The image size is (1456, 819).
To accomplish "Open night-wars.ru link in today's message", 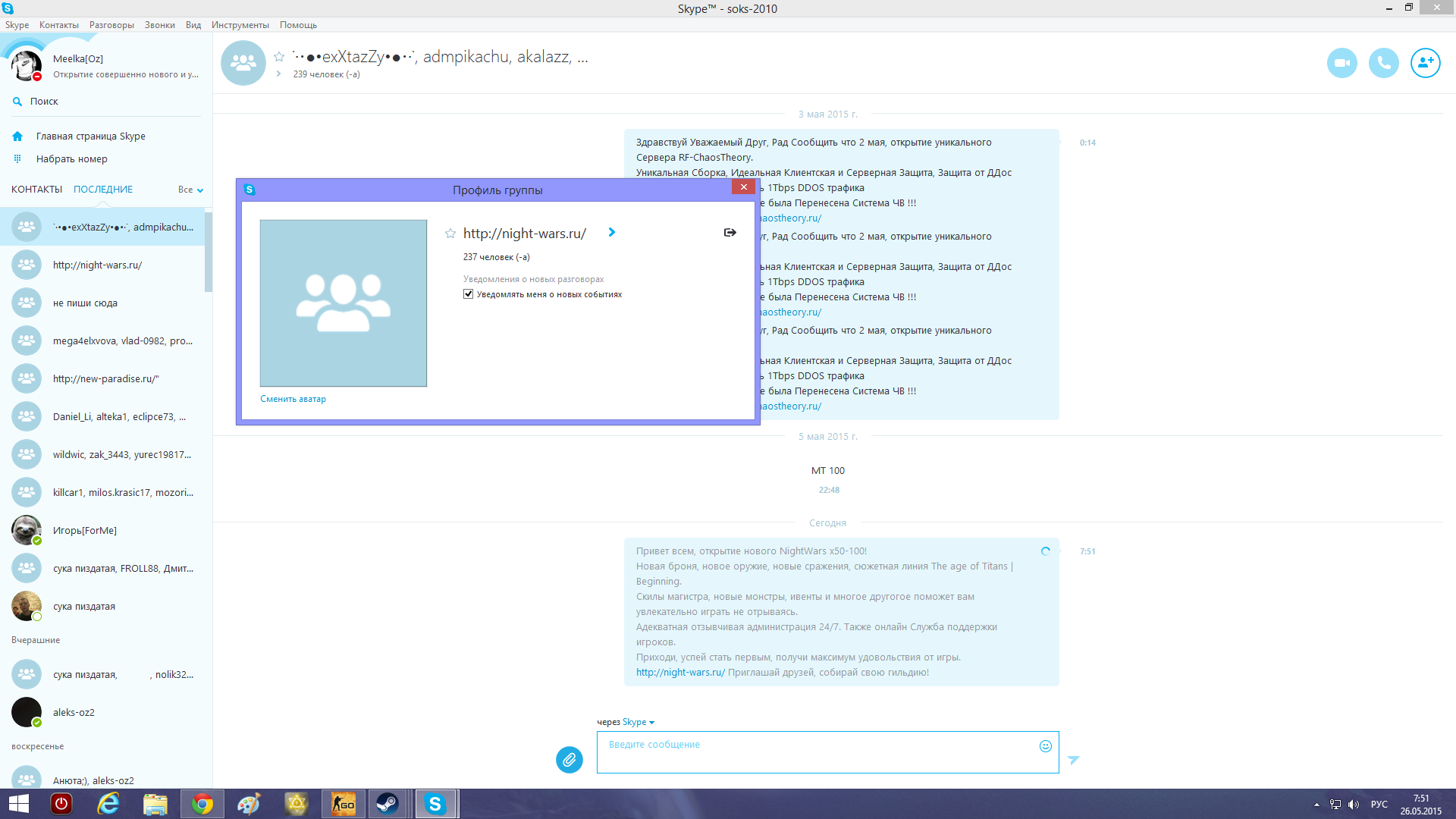I will pyautogui.click(x=680, y=673).
